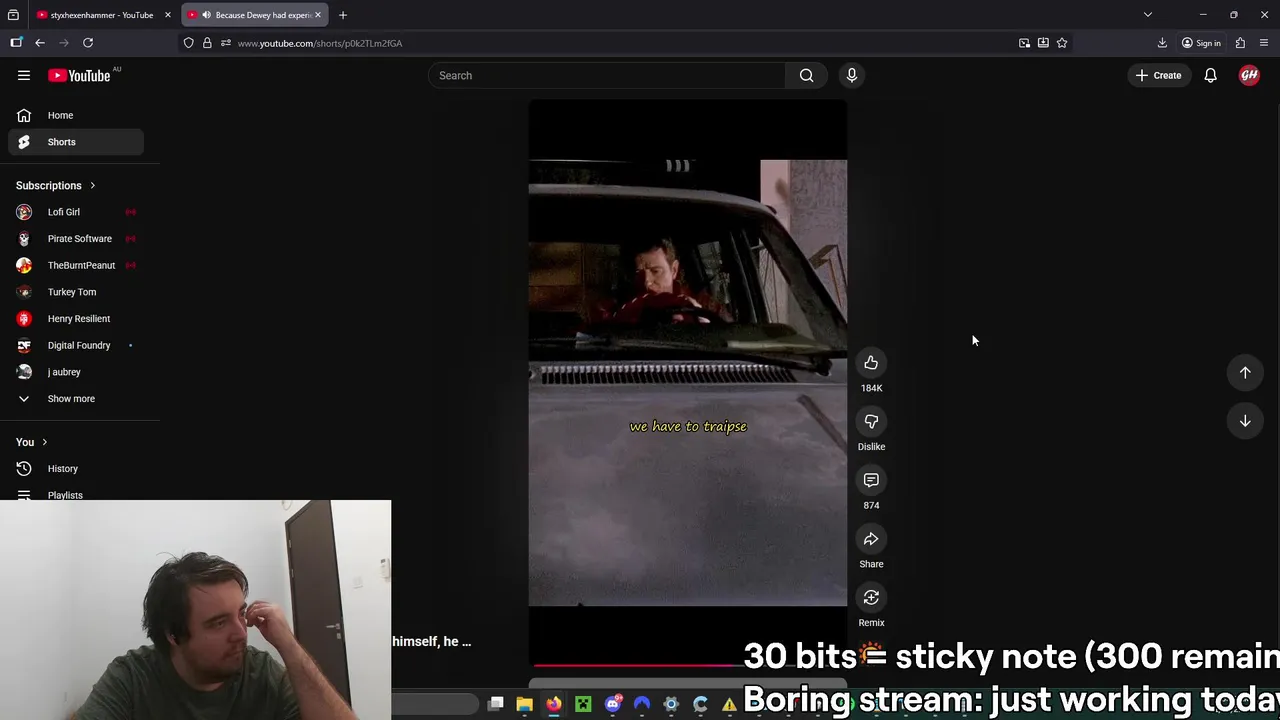Open Firefox from the taskbar
1280x720 pixels.
[x=554, y=704]
